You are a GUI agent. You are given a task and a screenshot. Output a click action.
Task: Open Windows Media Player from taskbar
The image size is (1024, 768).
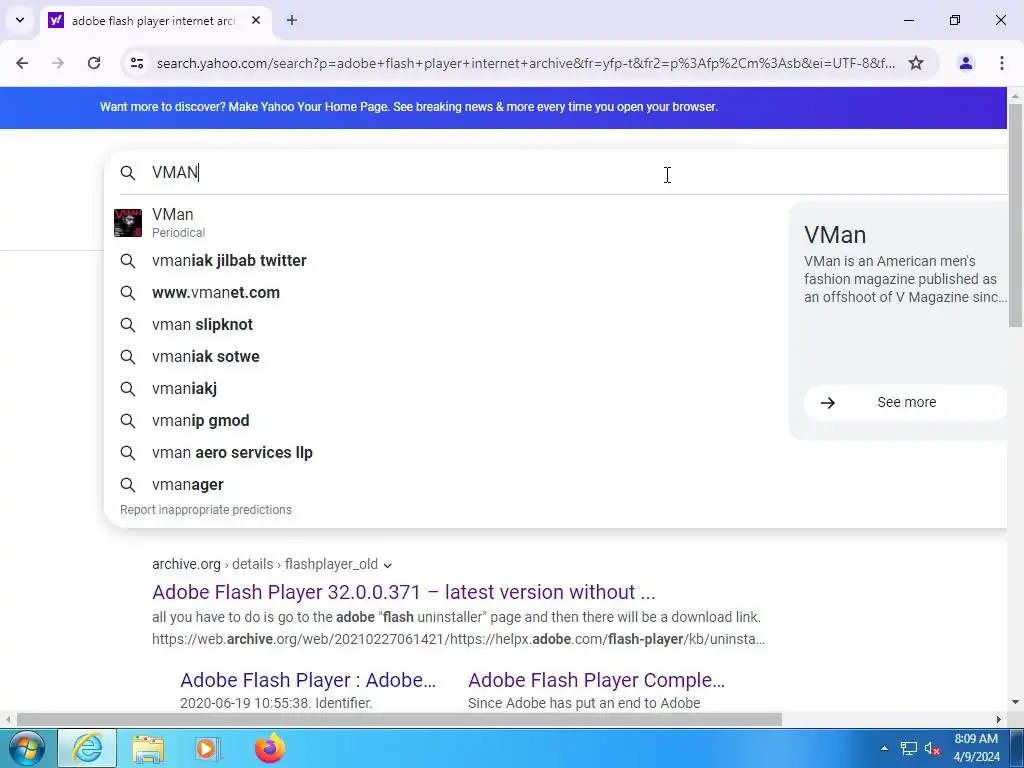[208, 748]
